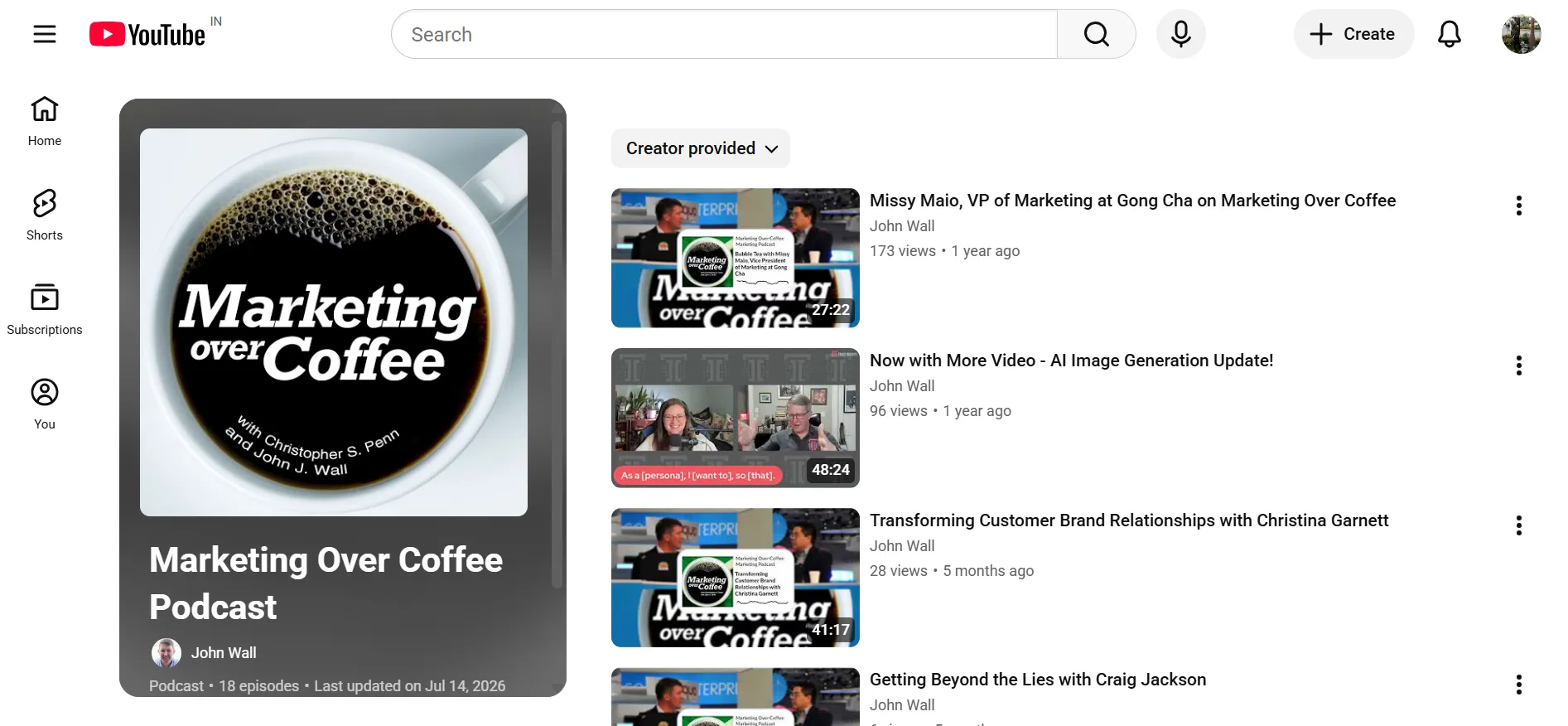Open more options for AI Image Generation episode
1568x726 pixels.
pyautogui.click(x=1518, y=365)
